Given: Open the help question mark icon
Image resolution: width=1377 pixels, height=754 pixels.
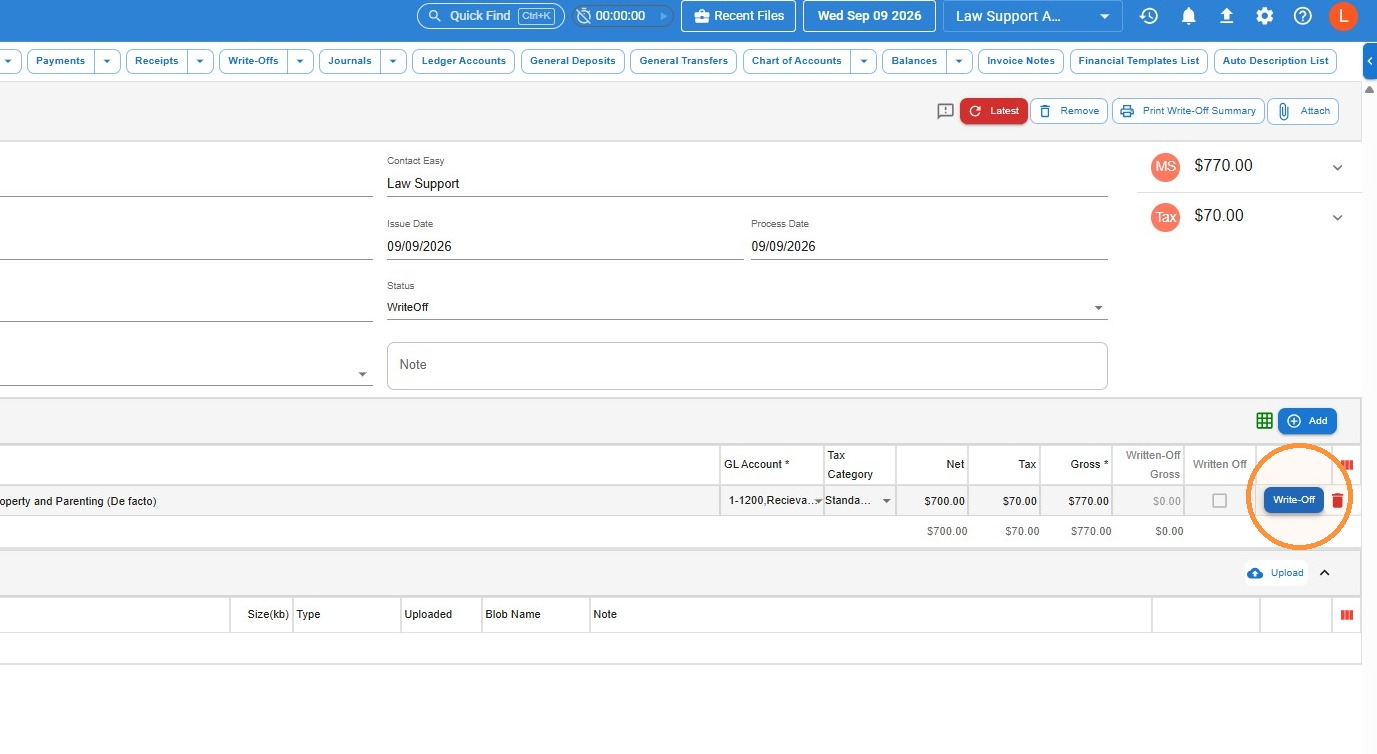Looking at the screenshot, I should pyautogui.click(x=1302, y=16).
